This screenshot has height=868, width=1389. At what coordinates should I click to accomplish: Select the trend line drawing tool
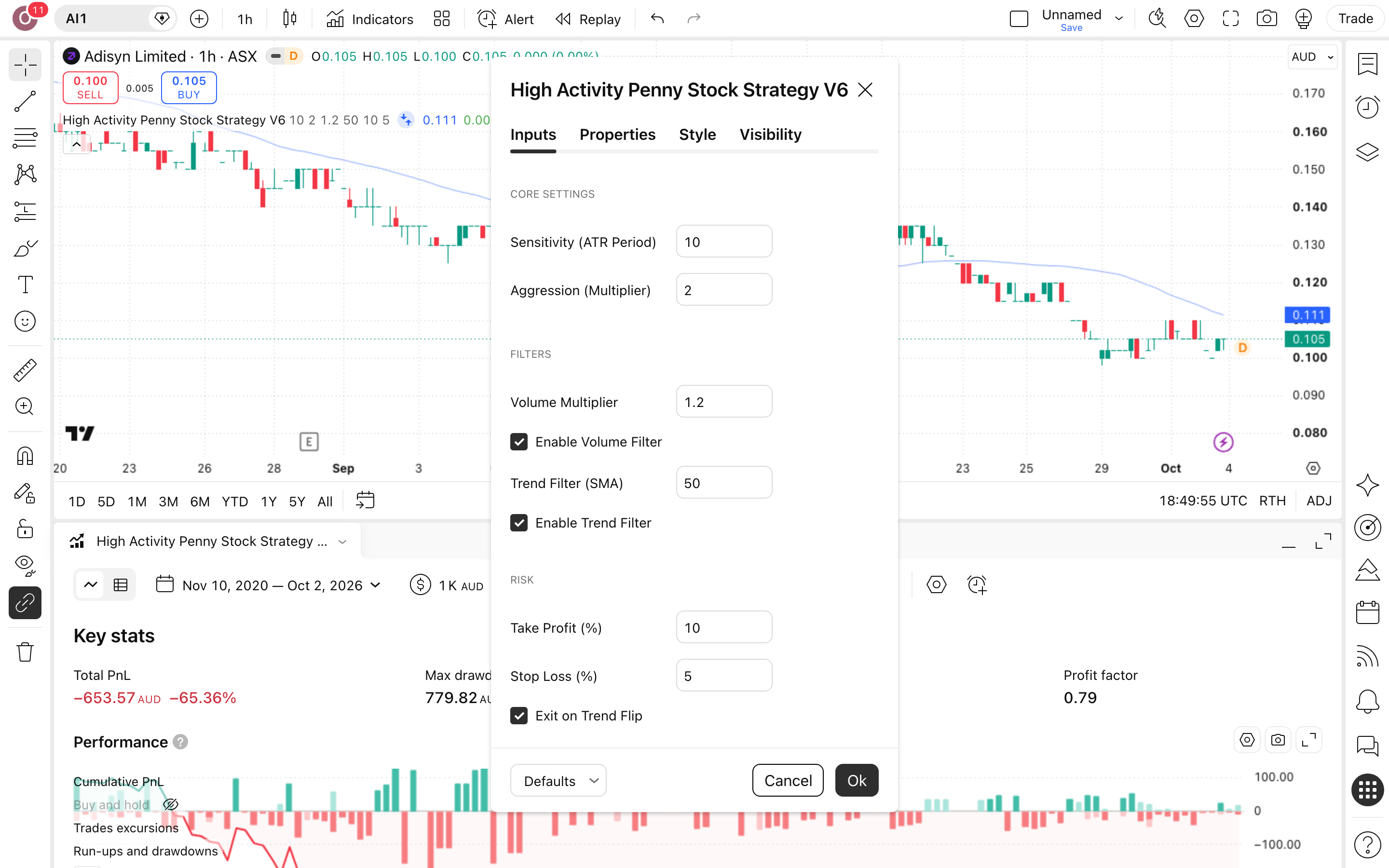coord(25,102)
